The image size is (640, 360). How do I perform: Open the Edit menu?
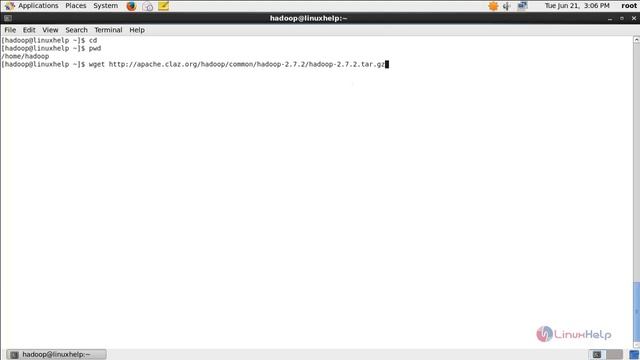point(29,30)
